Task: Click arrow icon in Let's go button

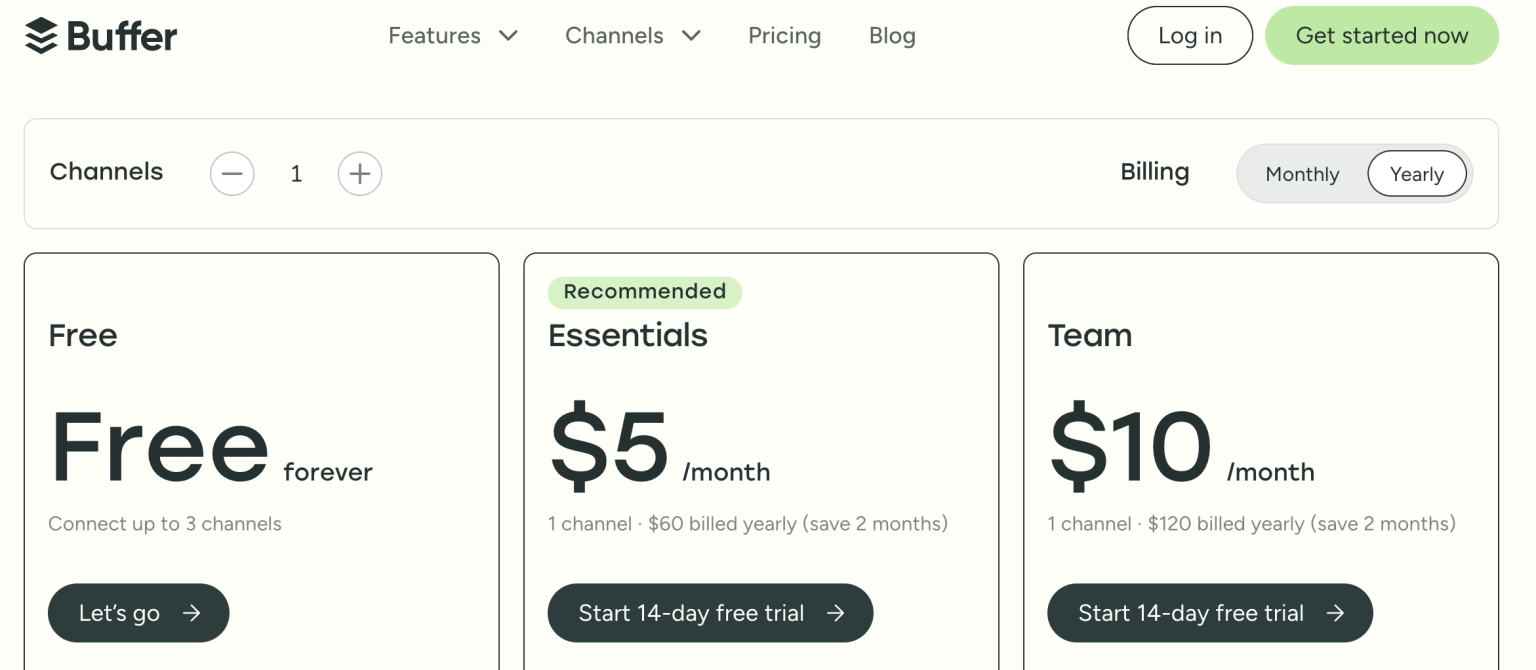Action: (x=192, y=613)
